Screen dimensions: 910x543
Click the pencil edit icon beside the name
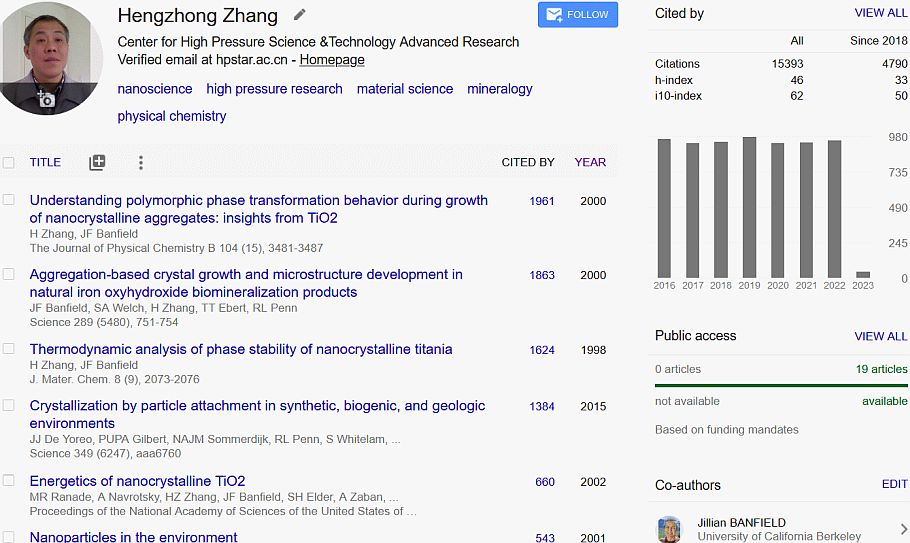[x=299, y=15]
